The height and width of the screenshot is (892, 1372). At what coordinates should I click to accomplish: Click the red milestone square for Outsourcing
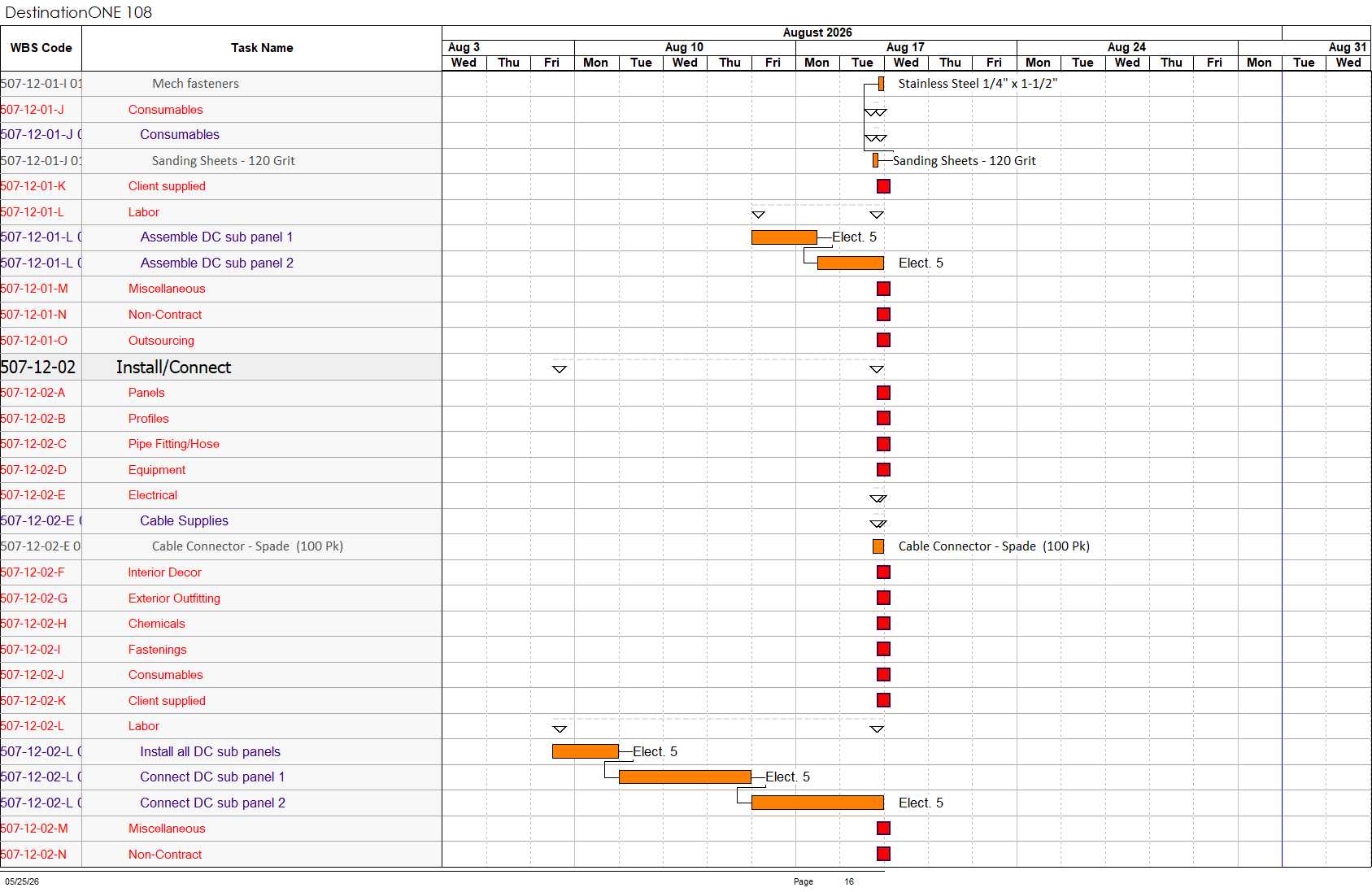click(x=883, y=340)
